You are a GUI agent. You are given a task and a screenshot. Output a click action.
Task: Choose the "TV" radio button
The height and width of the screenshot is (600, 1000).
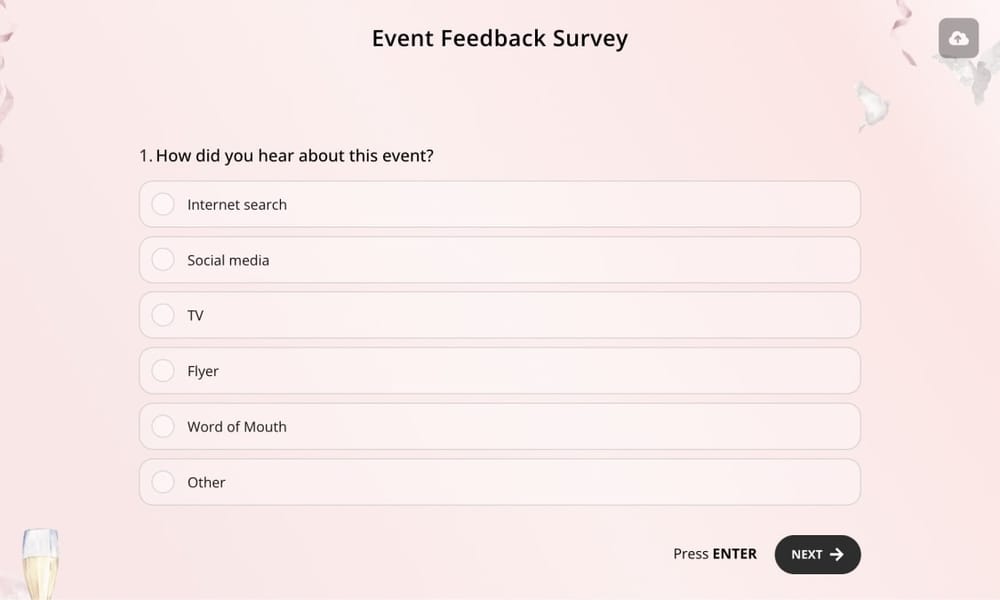(163, 314)
